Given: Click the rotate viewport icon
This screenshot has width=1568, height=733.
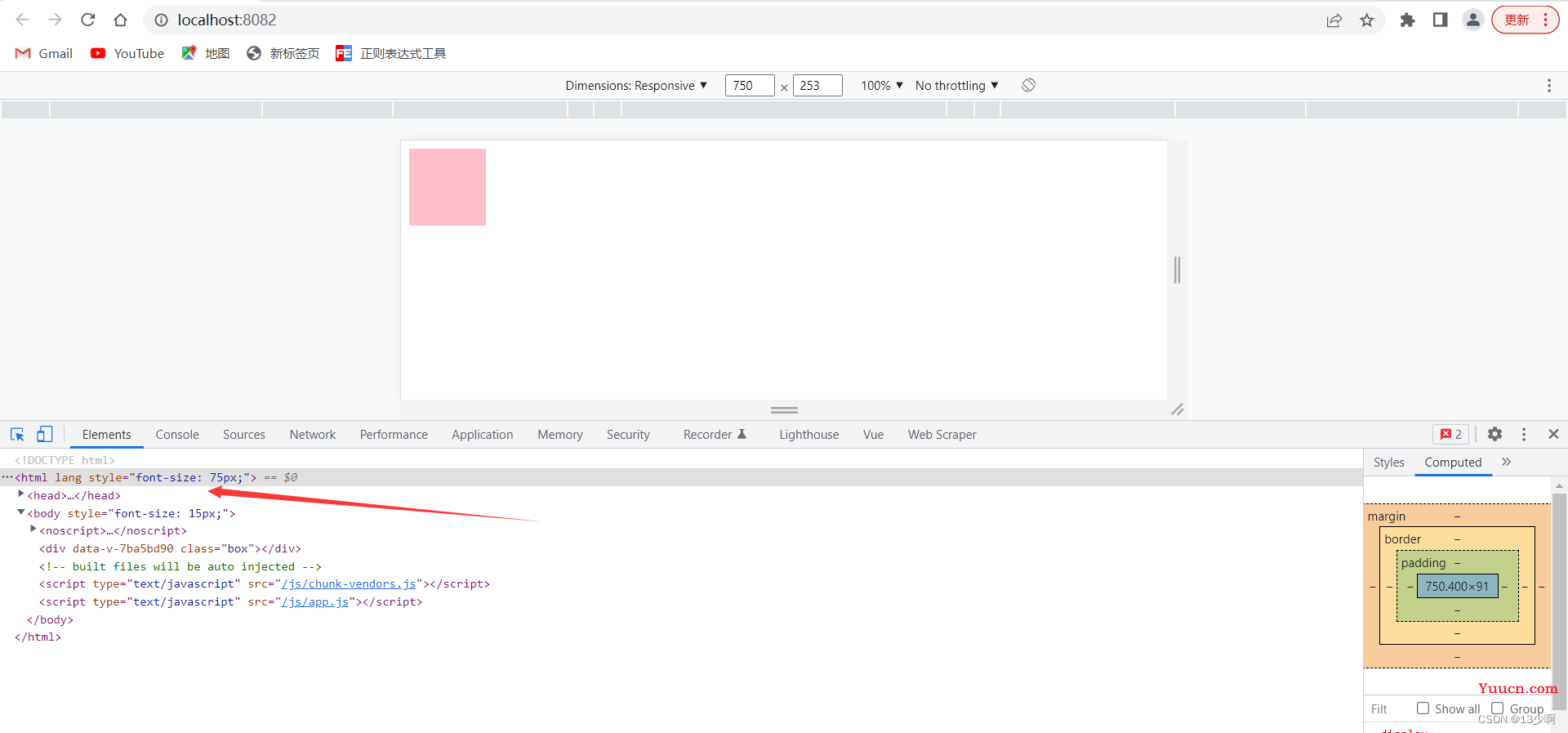Looking at the screenshot, I should click(x=1029, y=85).
